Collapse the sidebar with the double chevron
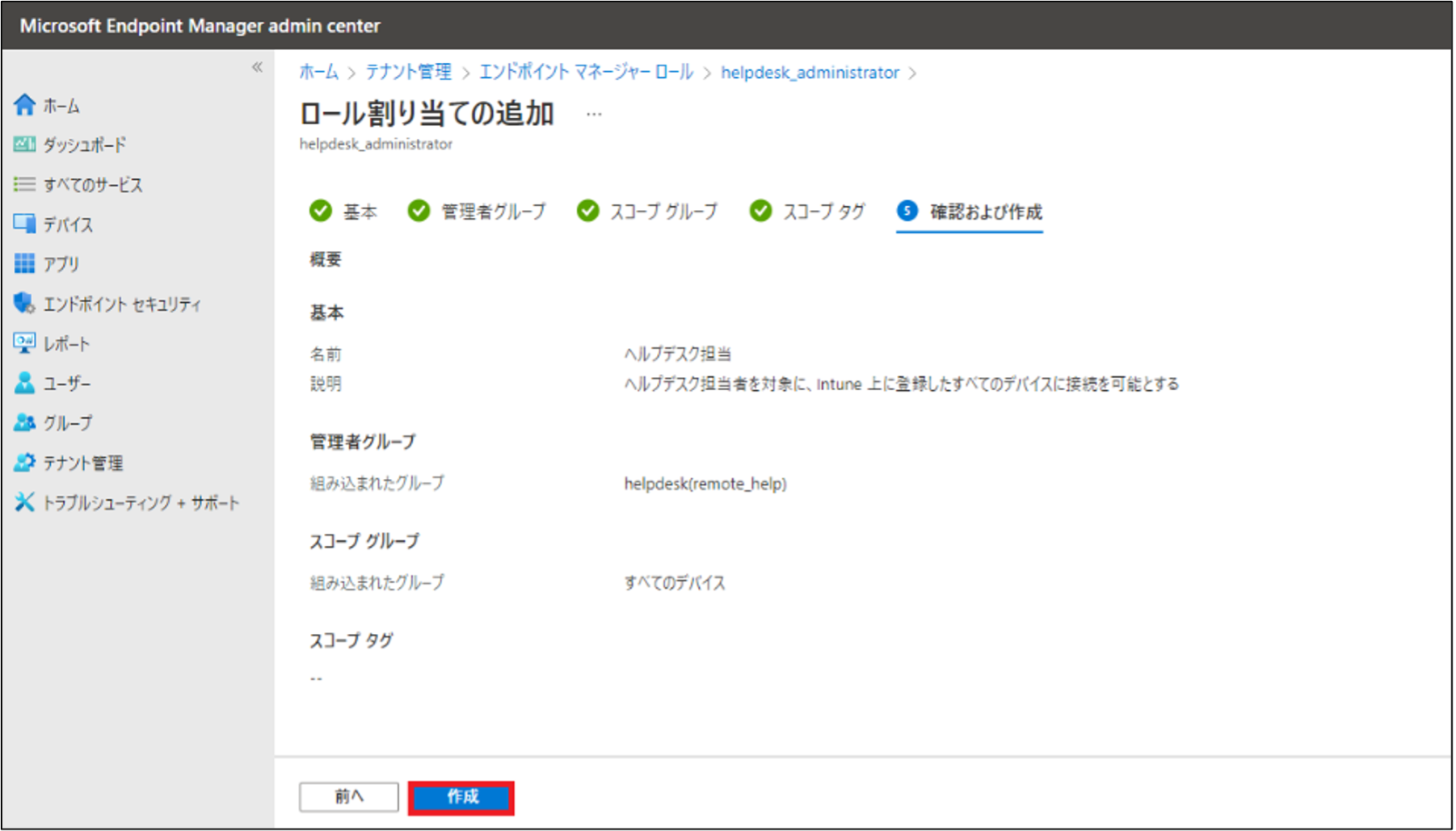 257,67
